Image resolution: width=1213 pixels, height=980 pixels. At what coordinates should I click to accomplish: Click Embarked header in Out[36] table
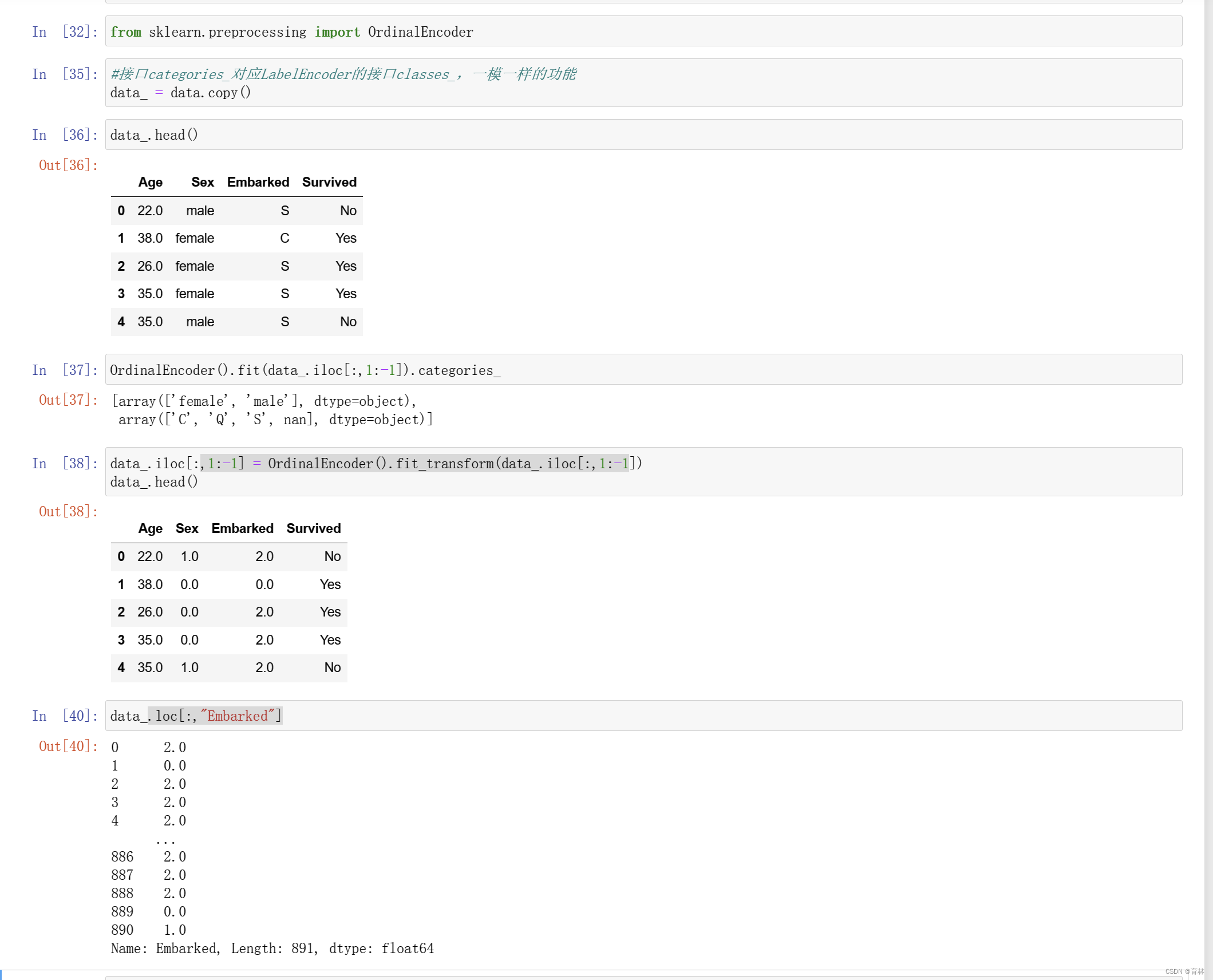point(258,183)
